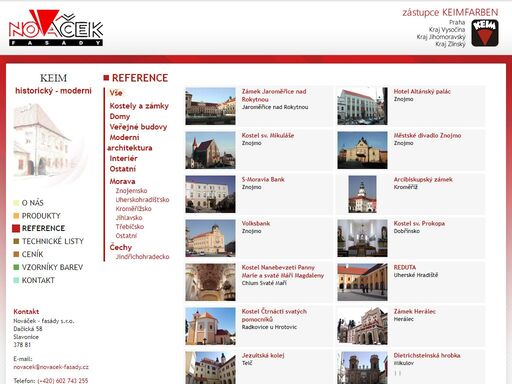Open the Jindřichohradecko region under Čechy
This screenshot has height=384, width=512.
[142, 257]
